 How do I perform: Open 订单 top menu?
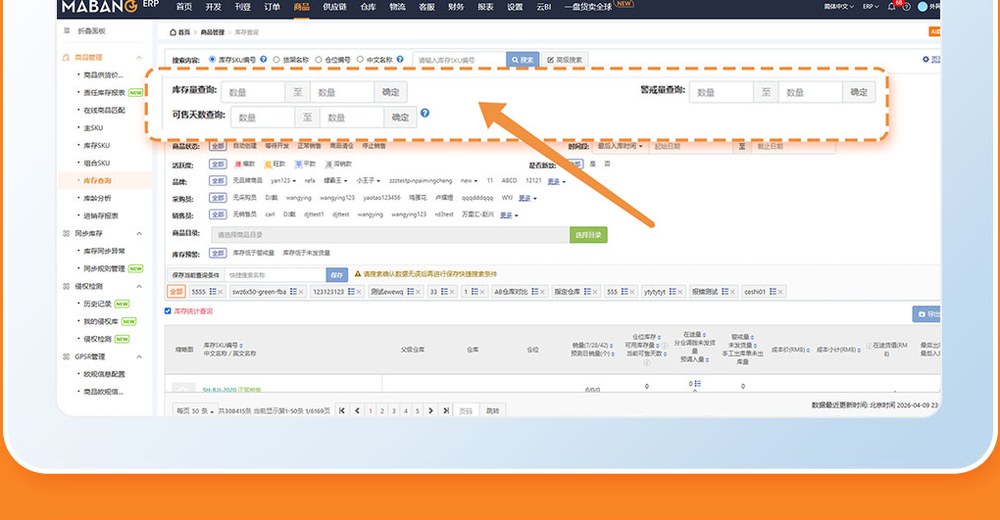(272, 7)
